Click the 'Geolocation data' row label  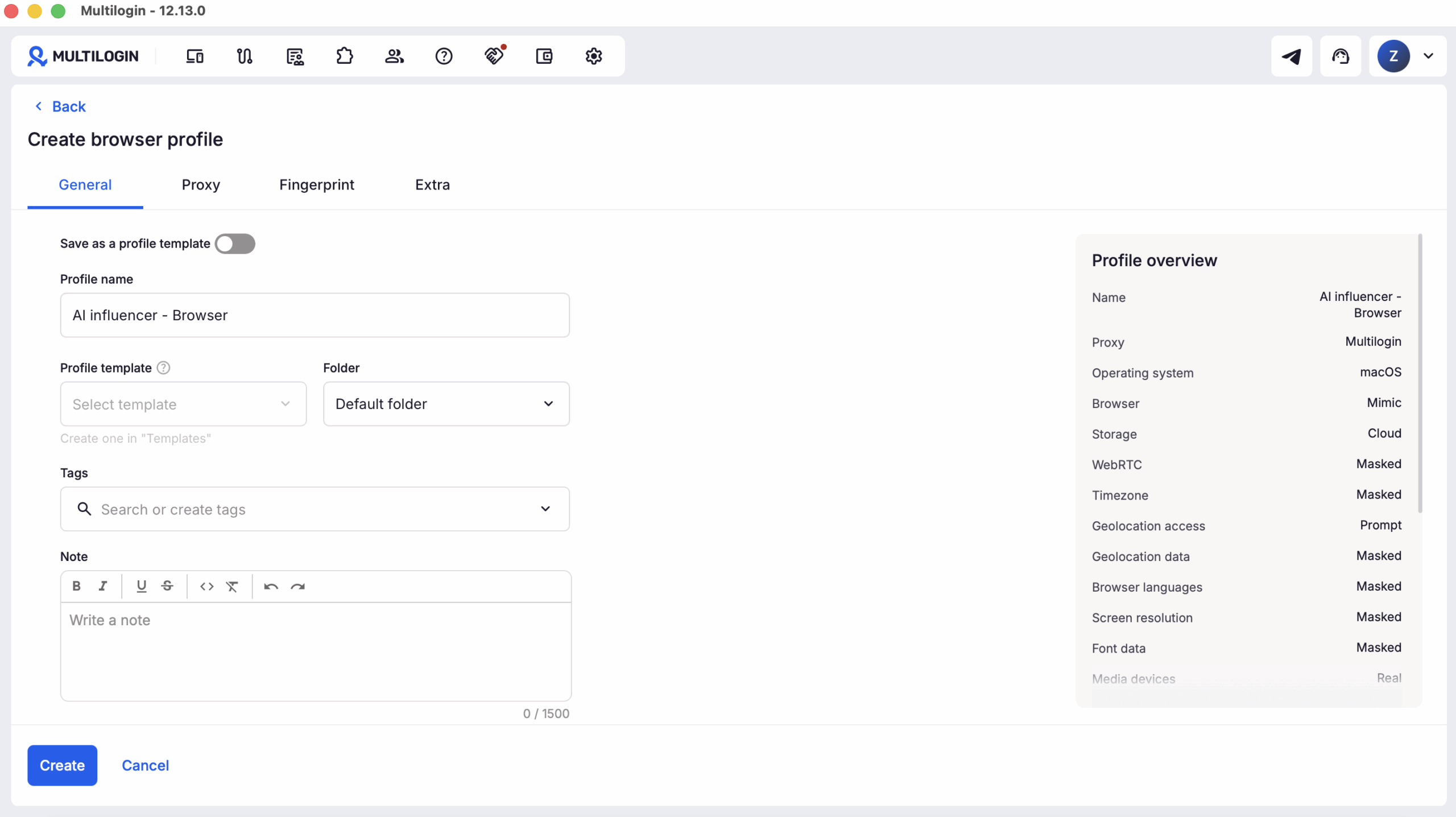(x=1140, y=556)
